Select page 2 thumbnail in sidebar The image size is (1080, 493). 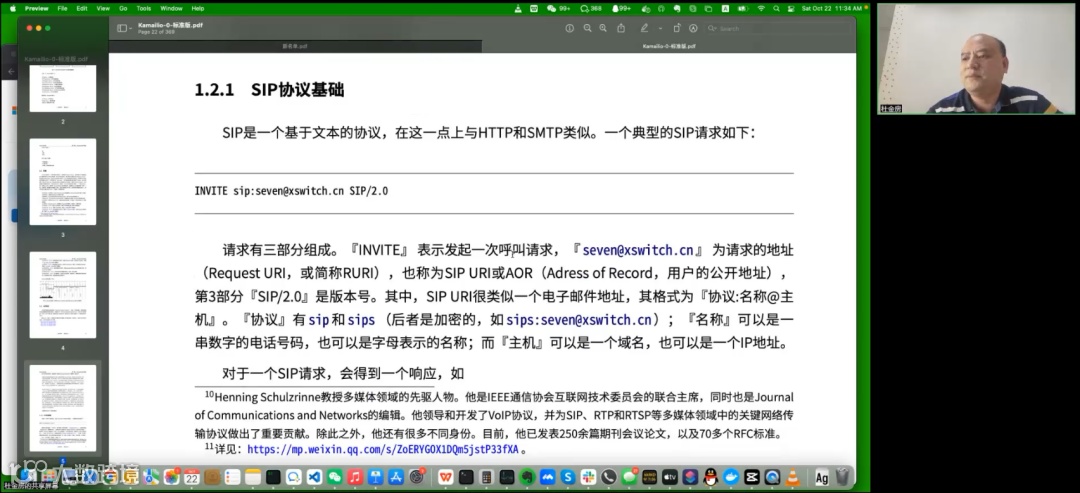[63, 88]
